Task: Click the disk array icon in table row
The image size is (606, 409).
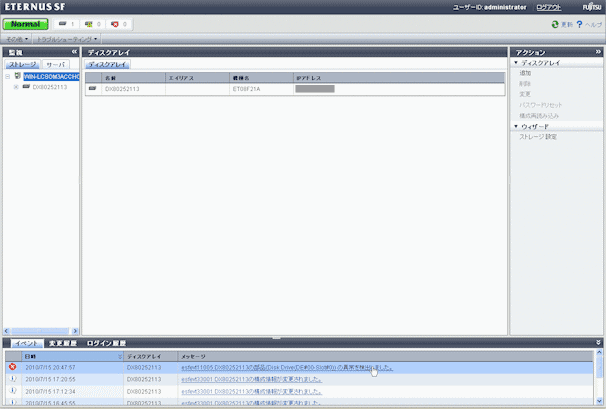Action: point(92,89)
